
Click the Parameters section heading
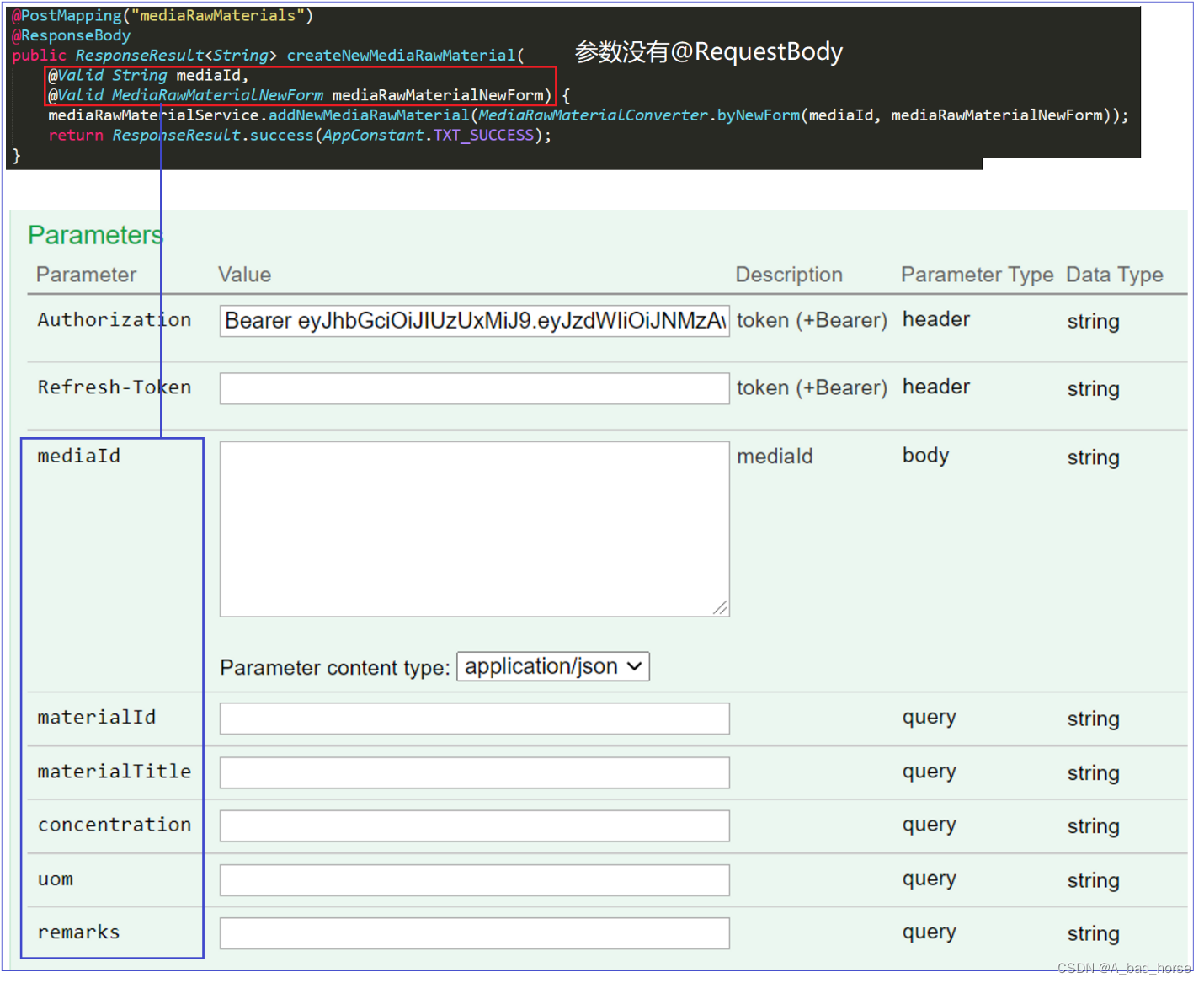pyautogui.click(x=95, y=235)
